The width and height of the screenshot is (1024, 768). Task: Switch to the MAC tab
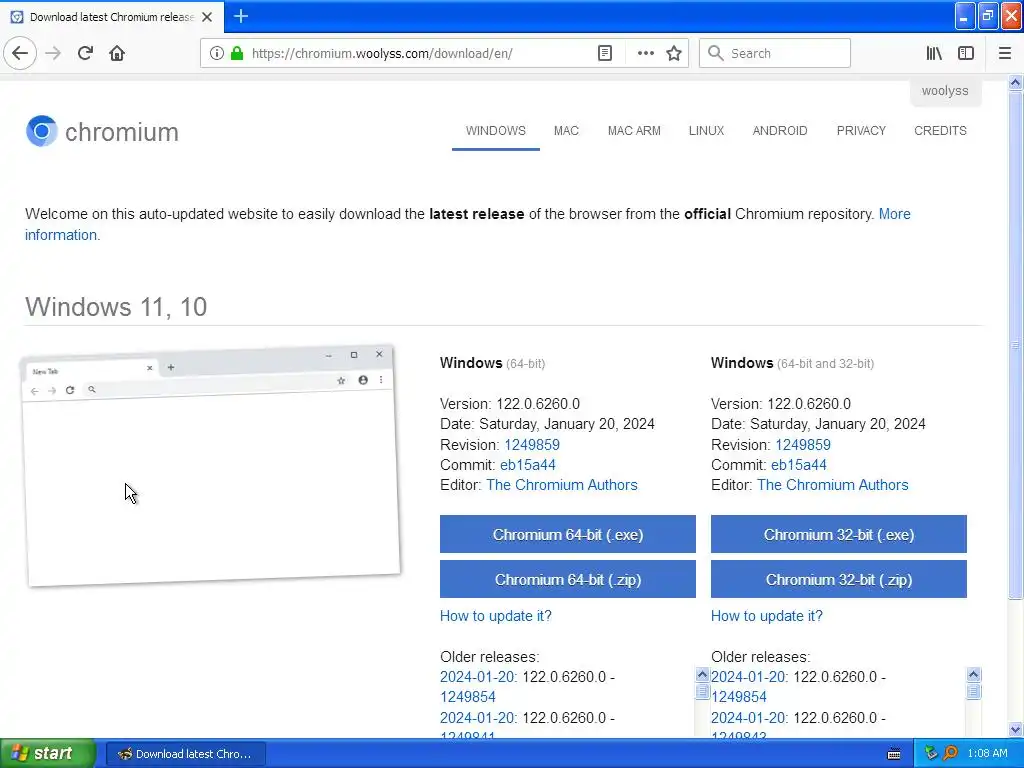pyautogui.click(x=566, y=131)
